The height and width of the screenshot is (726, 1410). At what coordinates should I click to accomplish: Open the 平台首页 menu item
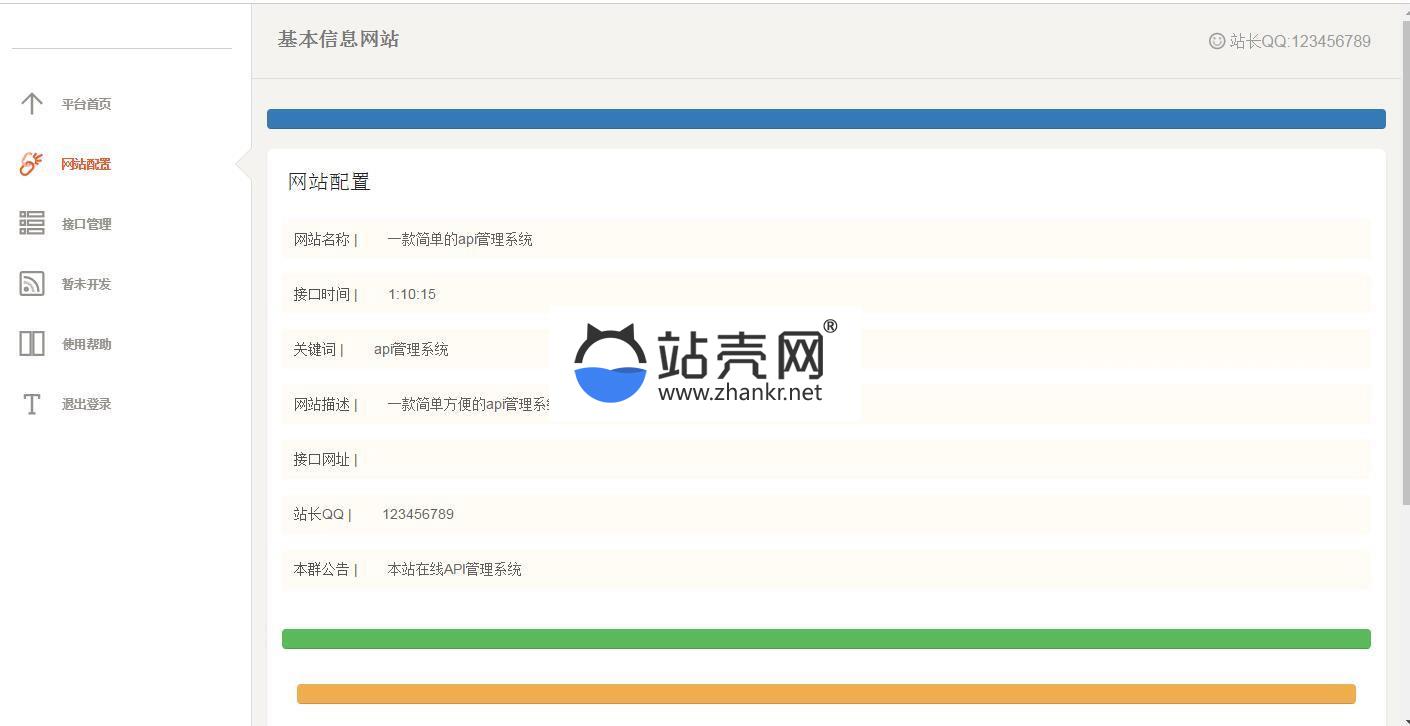point(86,104)
